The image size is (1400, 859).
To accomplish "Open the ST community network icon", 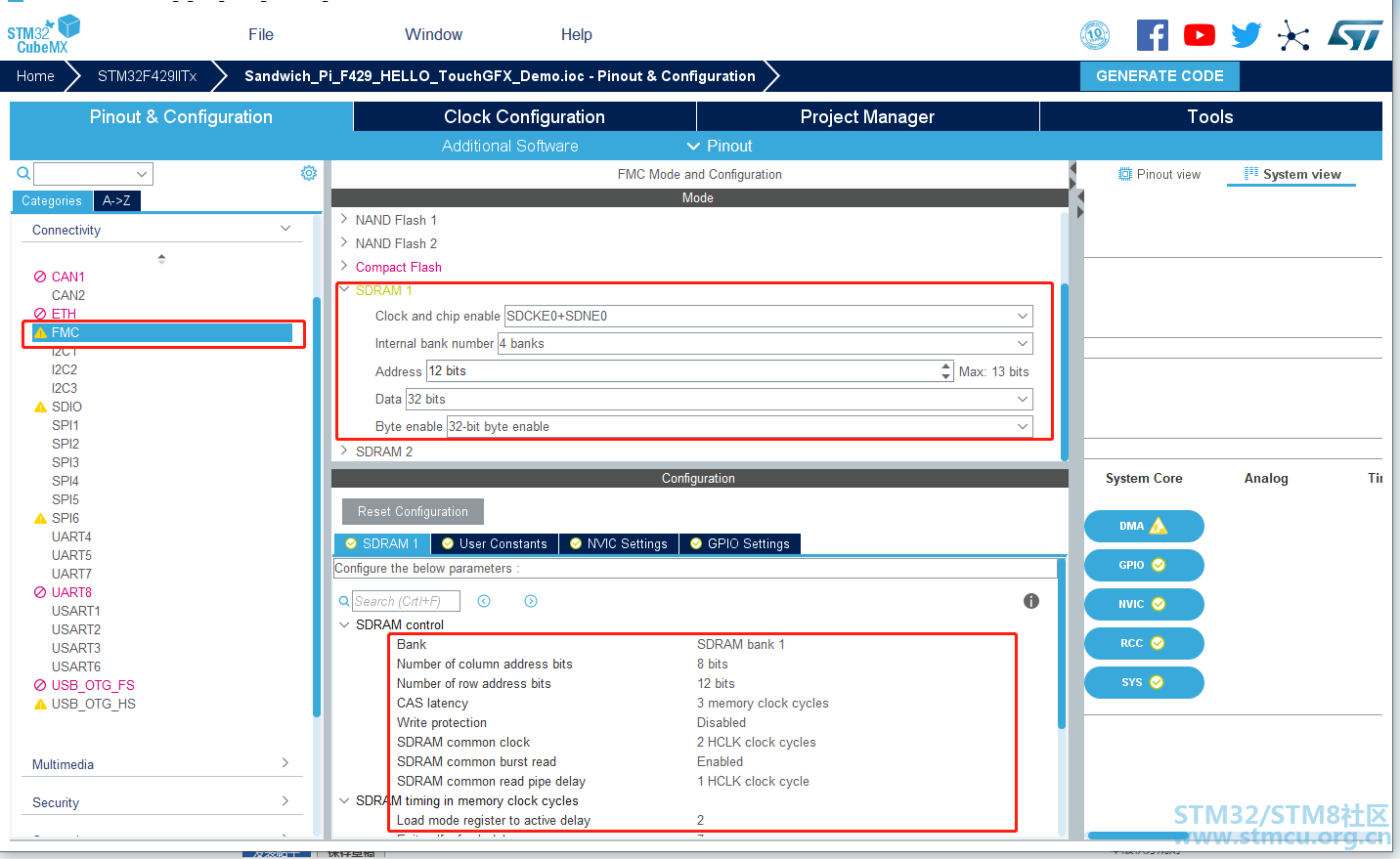I will point(1293,36).
